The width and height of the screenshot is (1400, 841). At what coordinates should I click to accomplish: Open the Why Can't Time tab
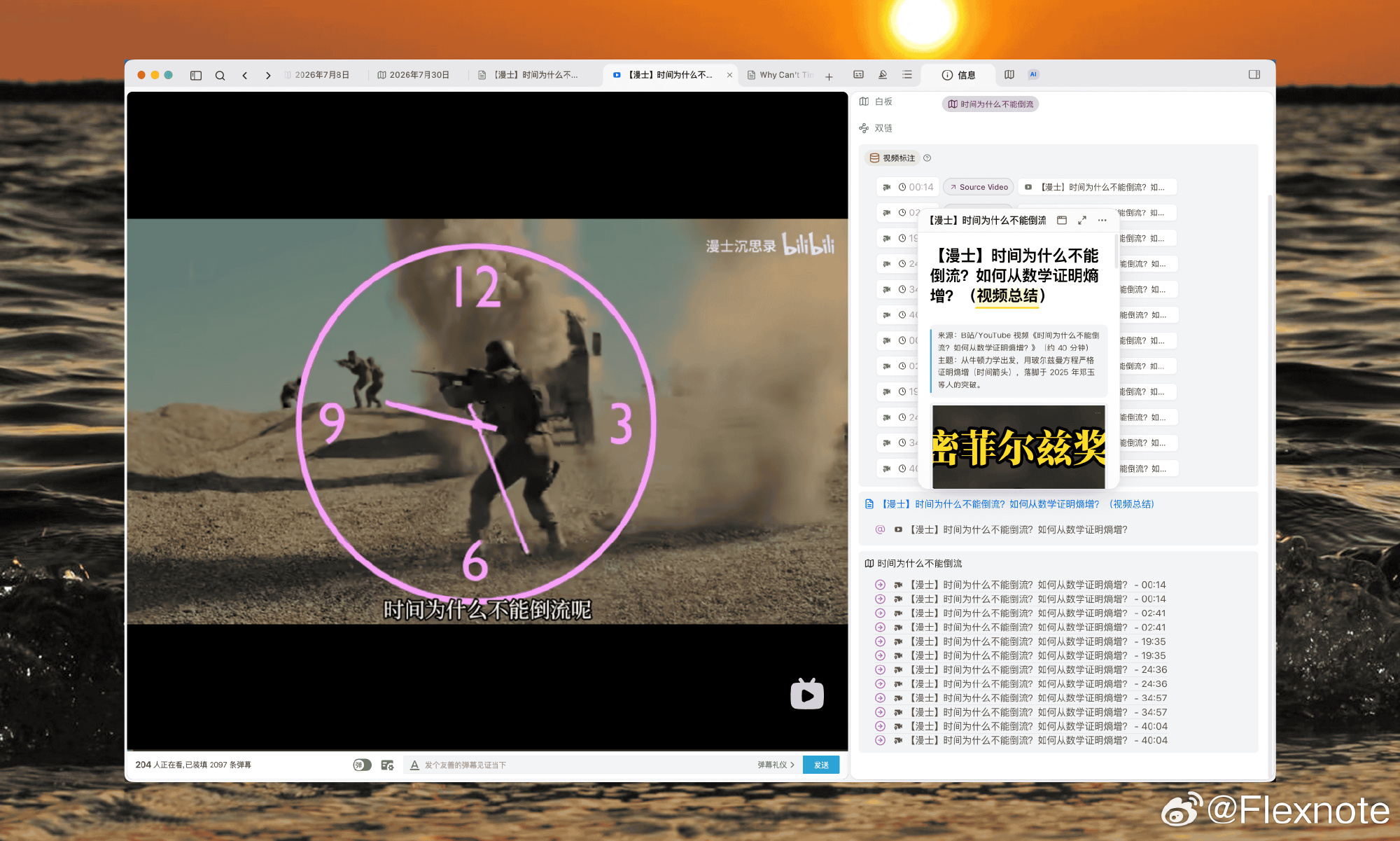pyautogui.click(x=780, y=75)
